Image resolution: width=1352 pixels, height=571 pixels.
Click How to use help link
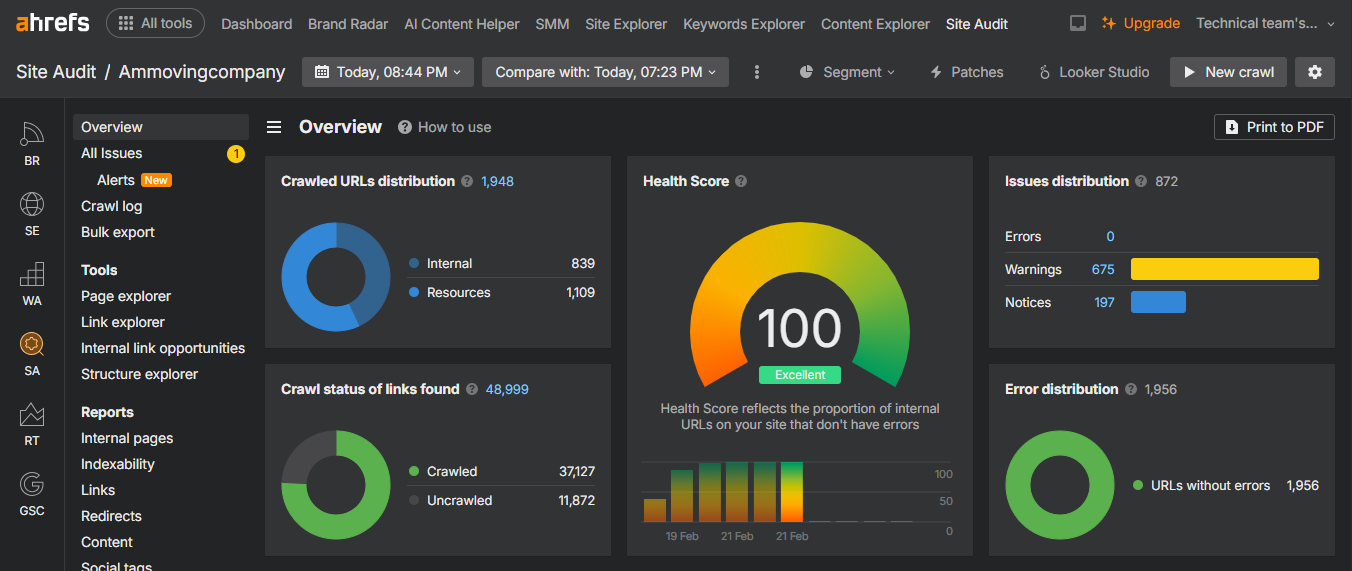(x=445, y=127)
